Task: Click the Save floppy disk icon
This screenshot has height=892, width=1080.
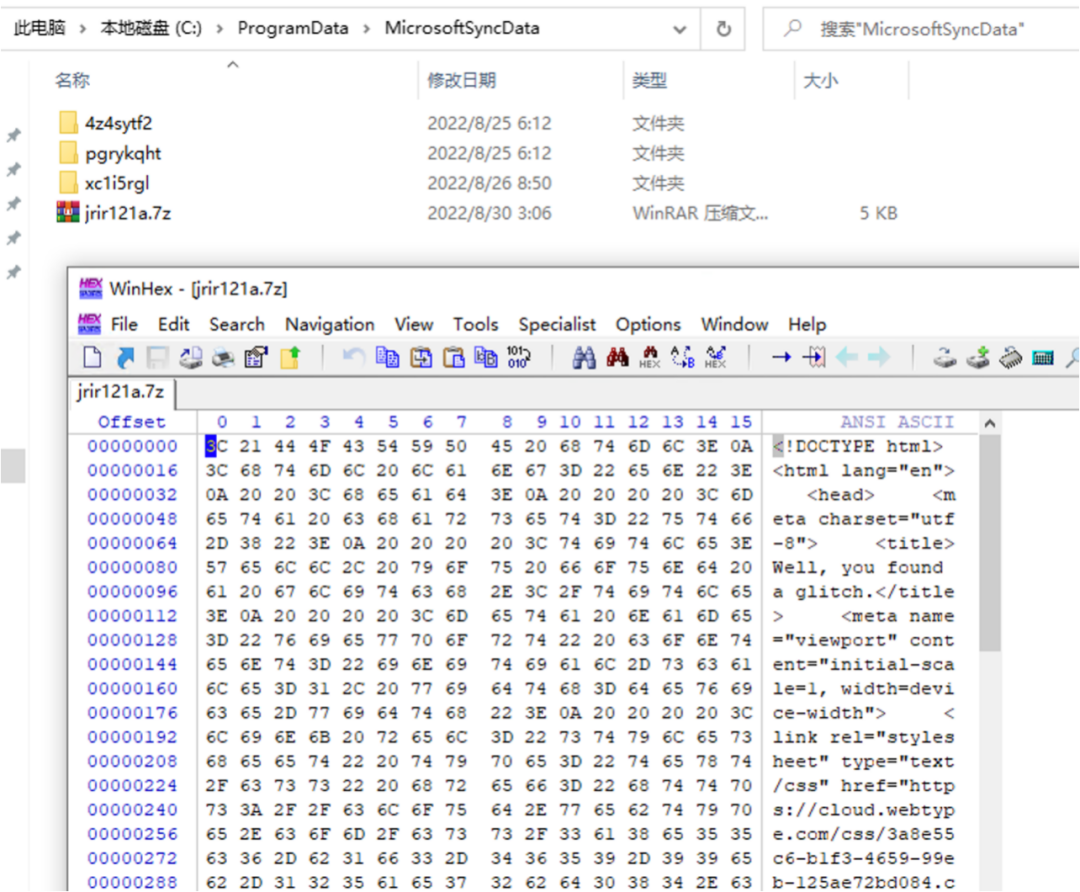Action: pos(158,357)
